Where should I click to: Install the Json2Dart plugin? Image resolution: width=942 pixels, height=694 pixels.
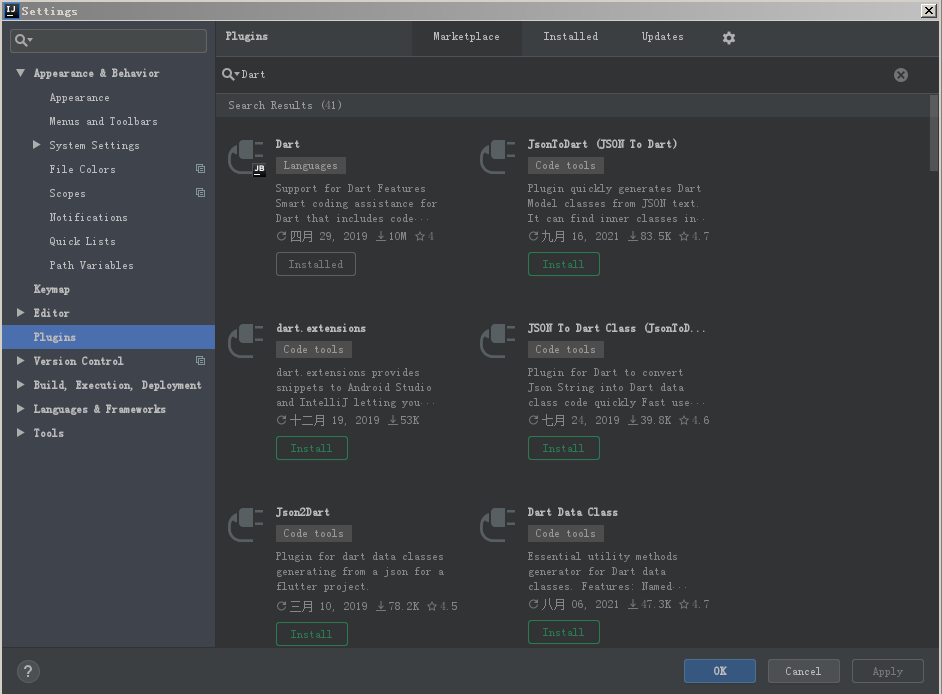click(x=312, y=634)
